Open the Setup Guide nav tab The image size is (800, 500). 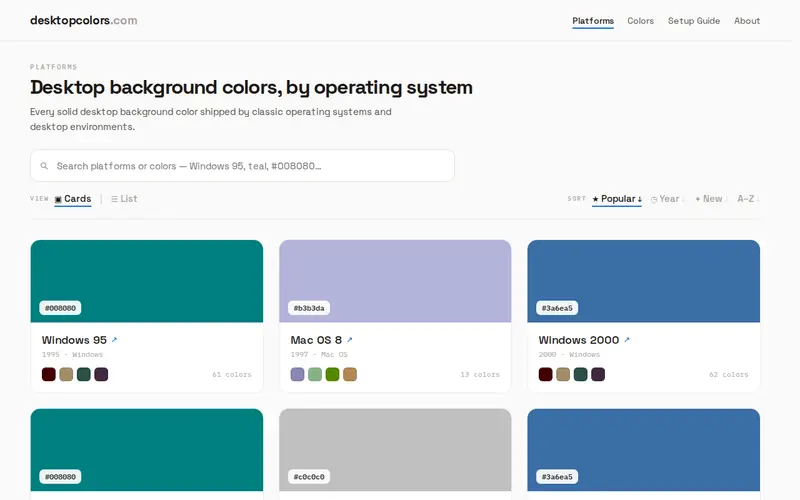click(694, 21)
